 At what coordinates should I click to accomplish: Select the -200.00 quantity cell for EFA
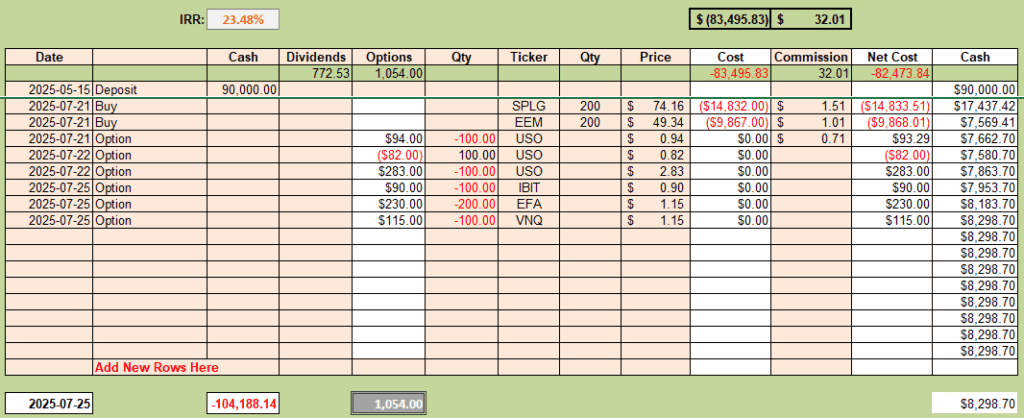[462, 204]
